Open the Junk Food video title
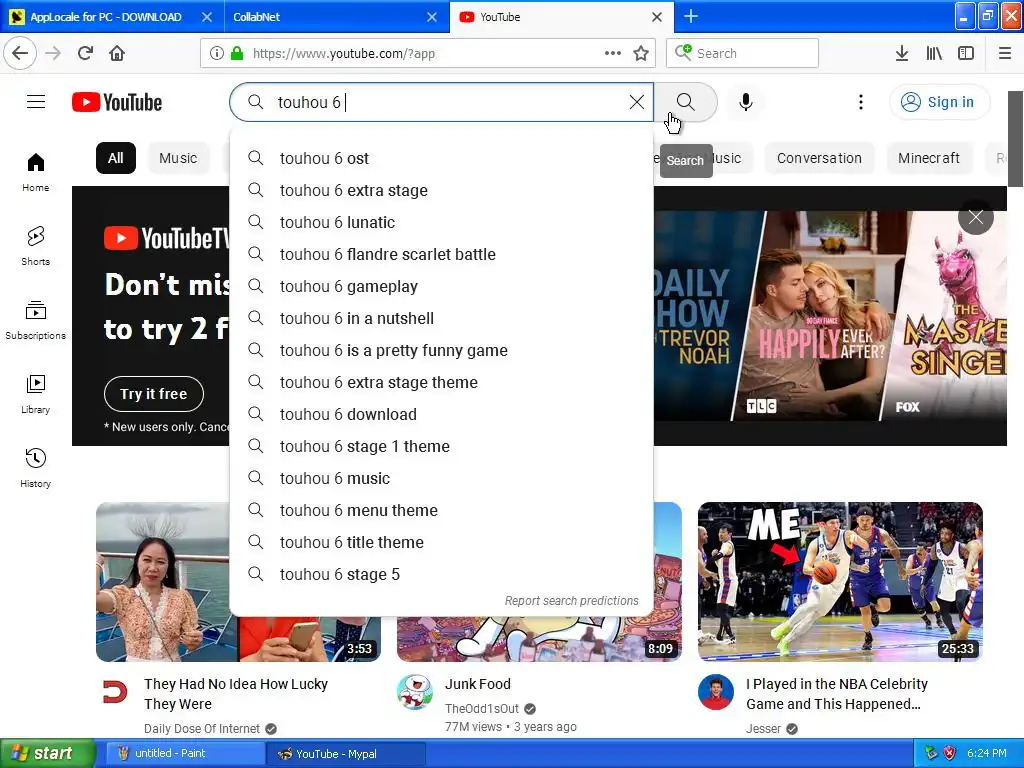The width and height of the screenshot is (1024, 768). [x=477, y=684]
